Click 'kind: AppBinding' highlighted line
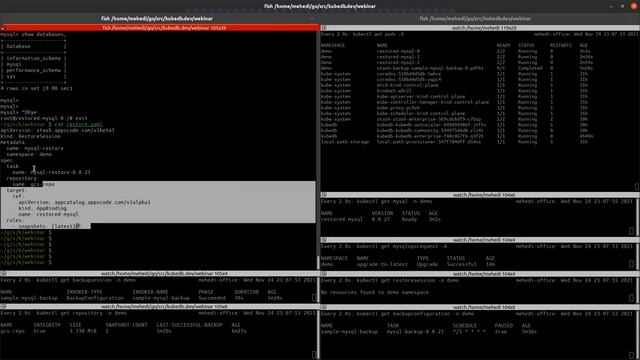Image resolution: width=640 pixels, height=360 pixels. 42,208
